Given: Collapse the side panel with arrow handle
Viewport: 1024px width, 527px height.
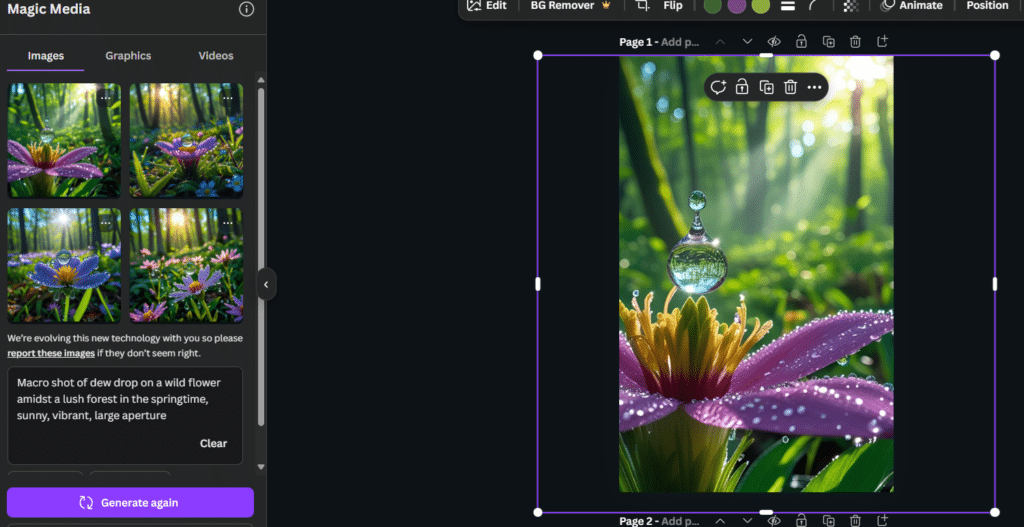Looking at the screenshot, I should (x=266, y=284).
